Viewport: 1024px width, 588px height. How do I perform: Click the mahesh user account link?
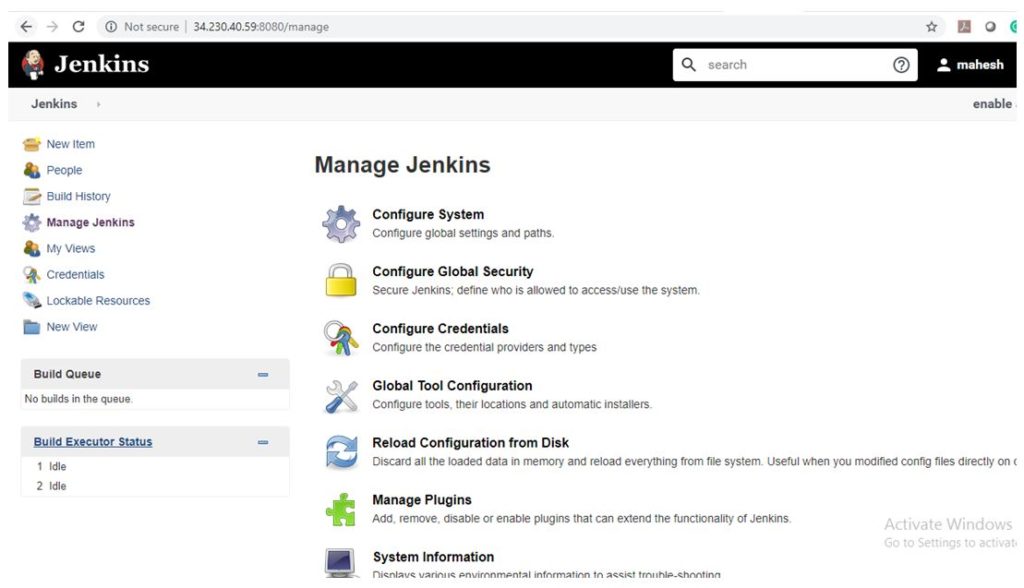[978, 65]
